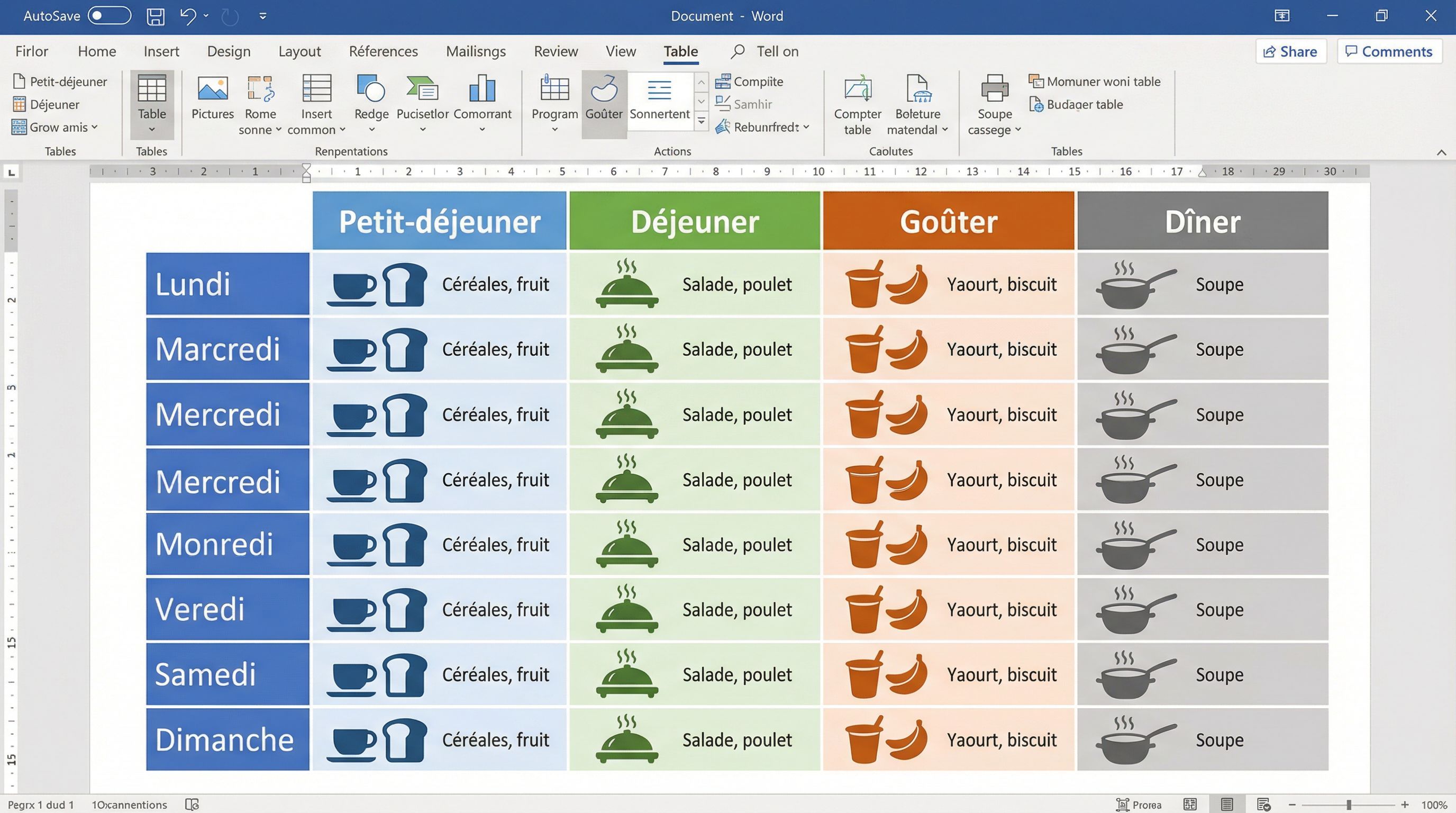This screenshot has height=813, width=1456.
Task: Click the Share button
Action: [1290, 51]
